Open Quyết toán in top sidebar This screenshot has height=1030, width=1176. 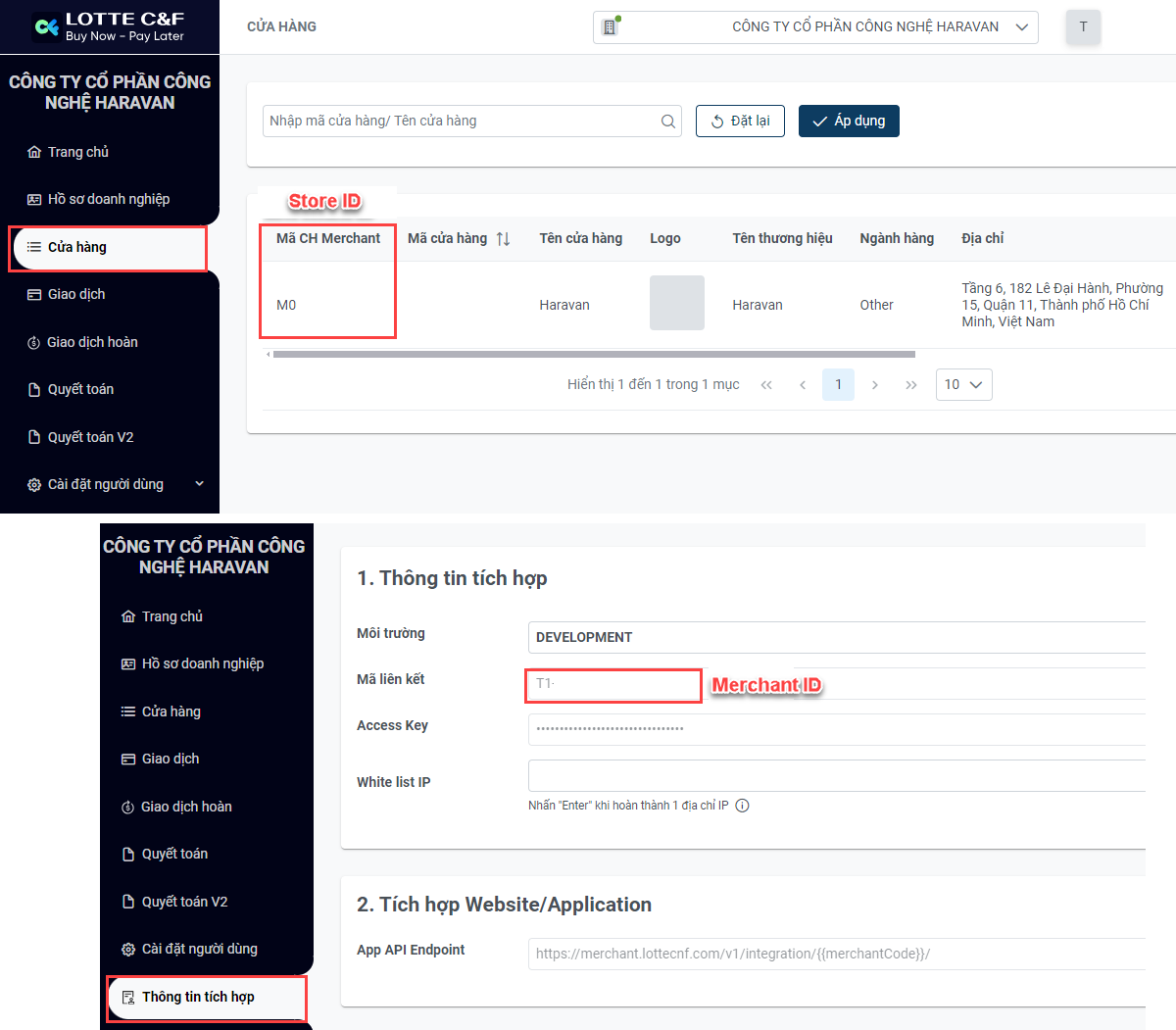coord(71,389)
